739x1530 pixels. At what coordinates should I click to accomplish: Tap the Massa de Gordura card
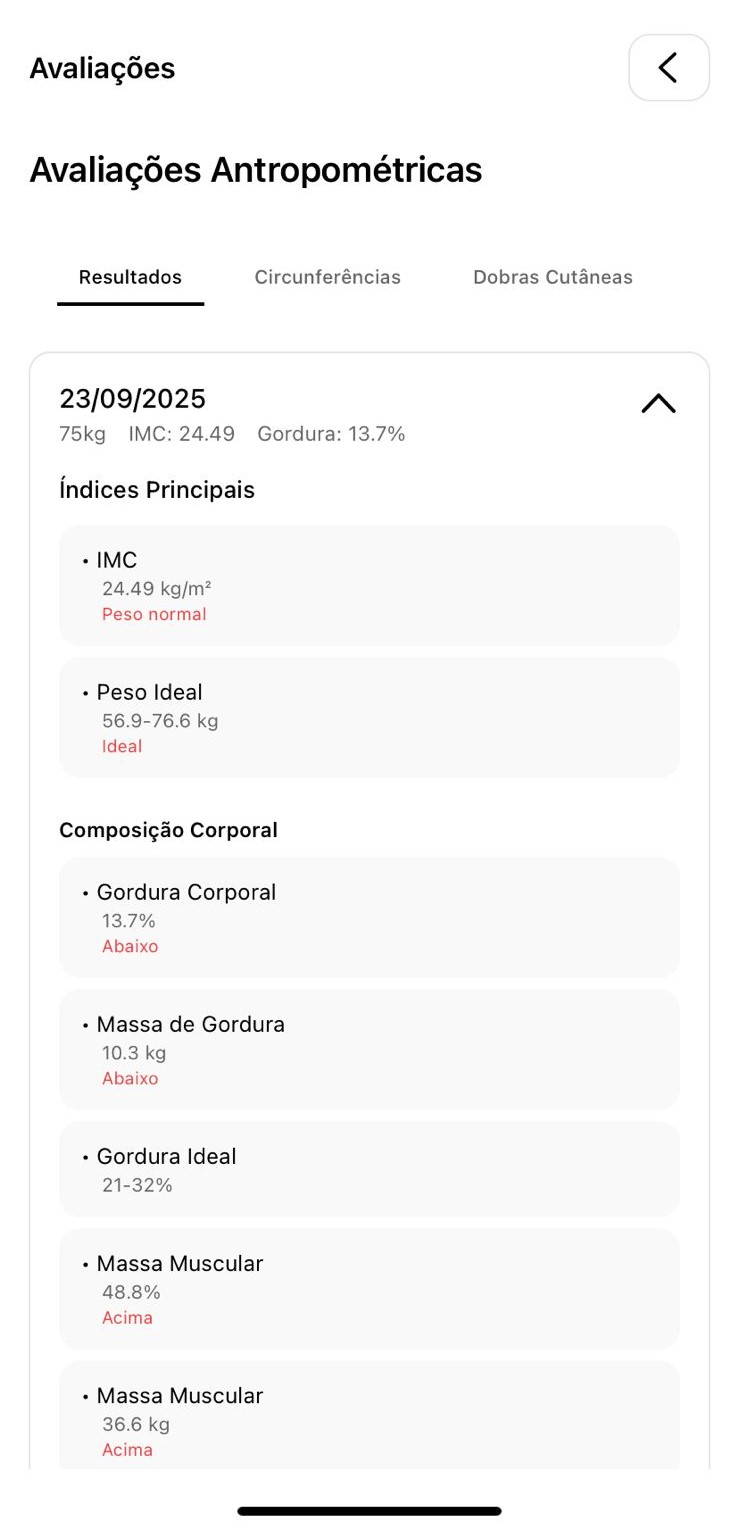(369, 1049)
